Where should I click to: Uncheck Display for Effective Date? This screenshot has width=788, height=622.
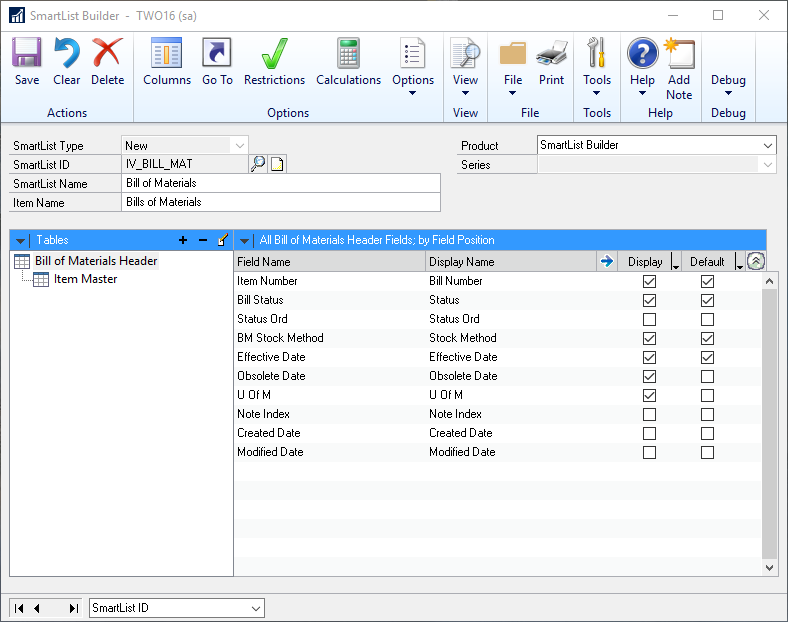click(649, 358)
